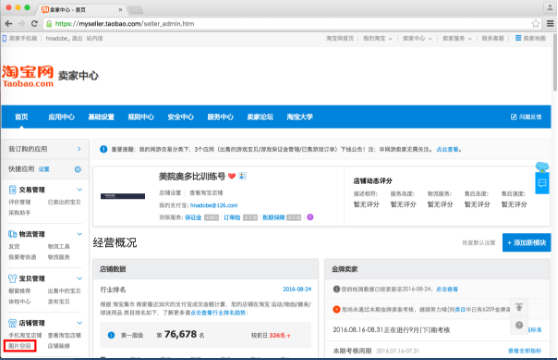Image resolution: width=558 pixels, height=360 pixels.
Task: Open the 基础设置 navigation tab
Action: click(x=101, y=117)
